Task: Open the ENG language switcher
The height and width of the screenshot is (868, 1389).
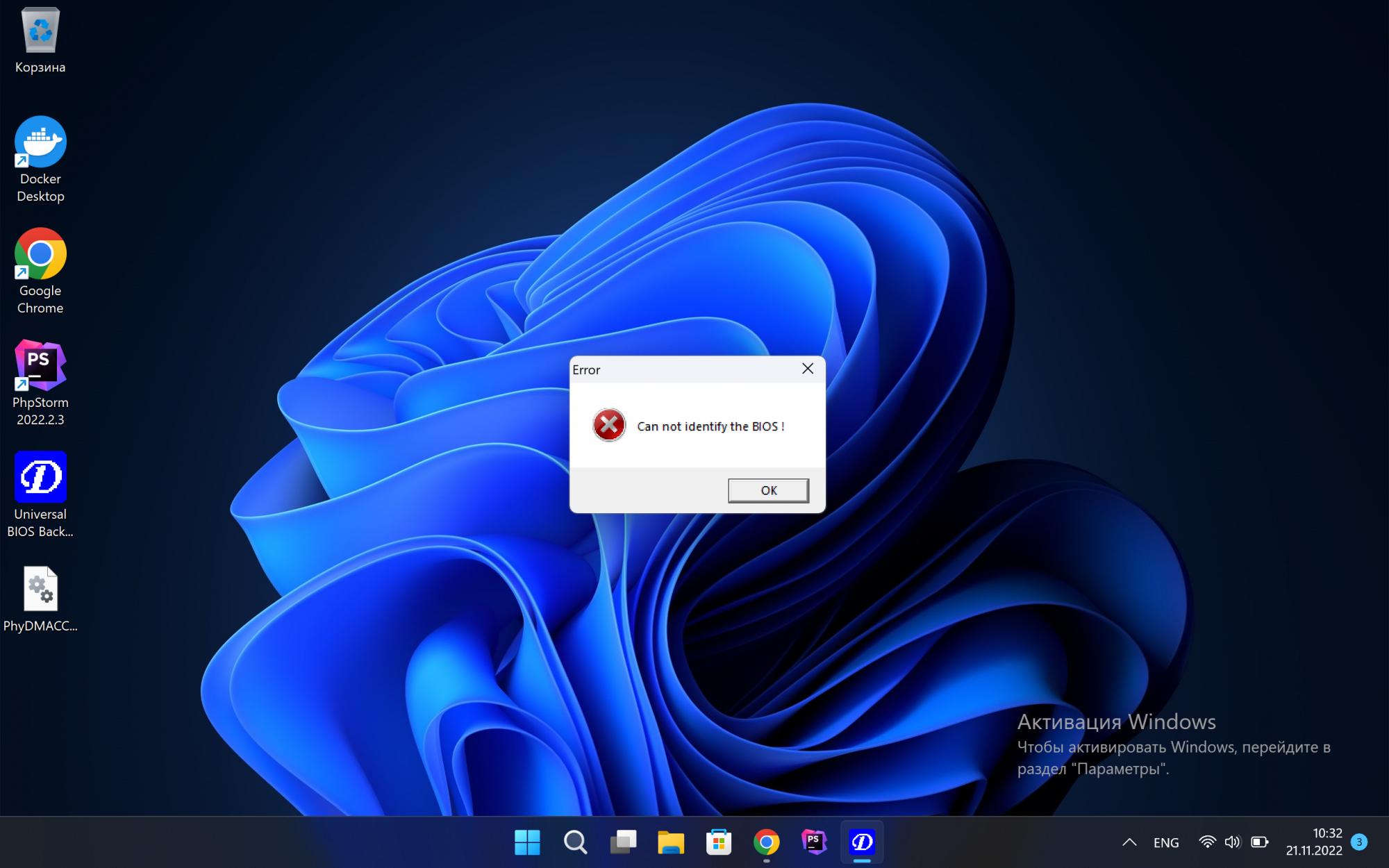Action: (1166, 842)
